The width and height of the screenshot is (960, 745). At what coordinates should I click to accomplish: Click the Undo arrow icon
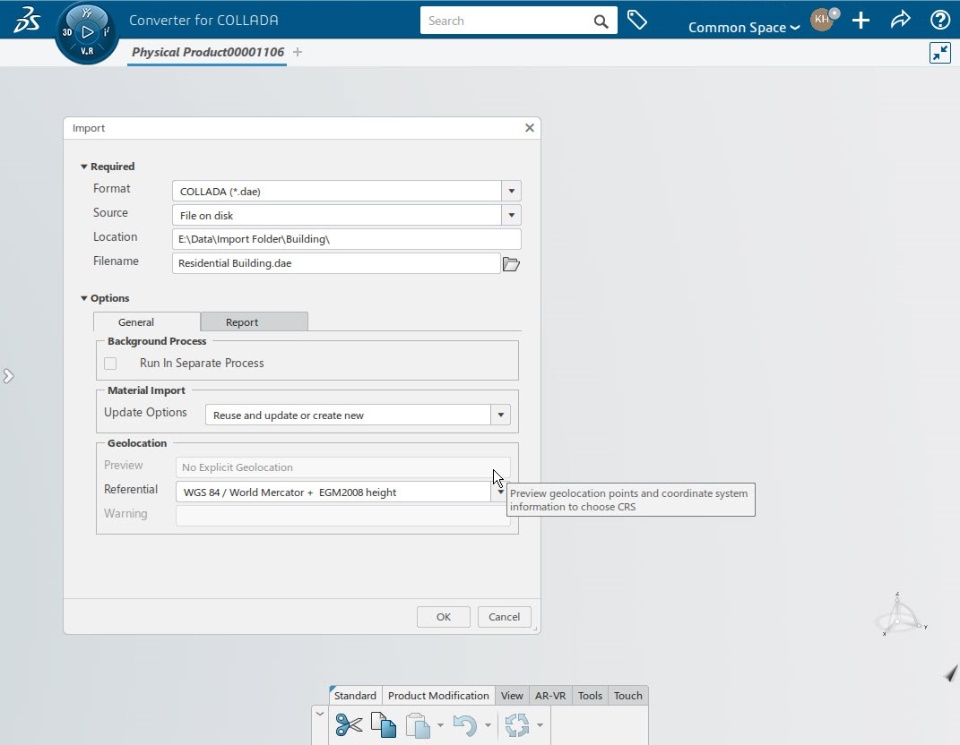click(x=465, y=725)
